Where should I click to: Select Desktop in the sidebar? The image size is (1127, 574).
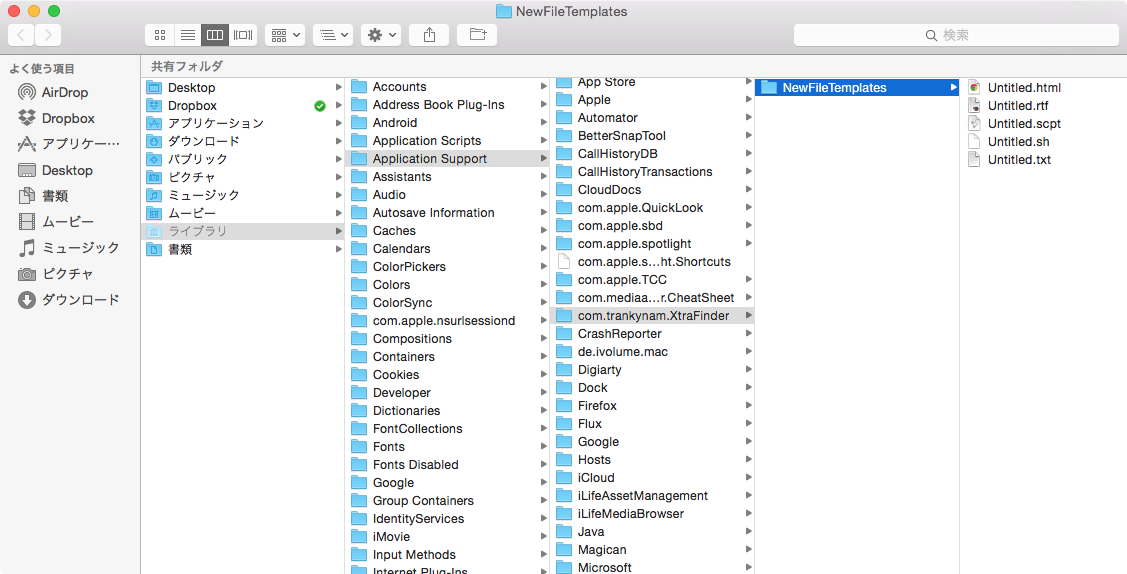(x=67, y=170)
